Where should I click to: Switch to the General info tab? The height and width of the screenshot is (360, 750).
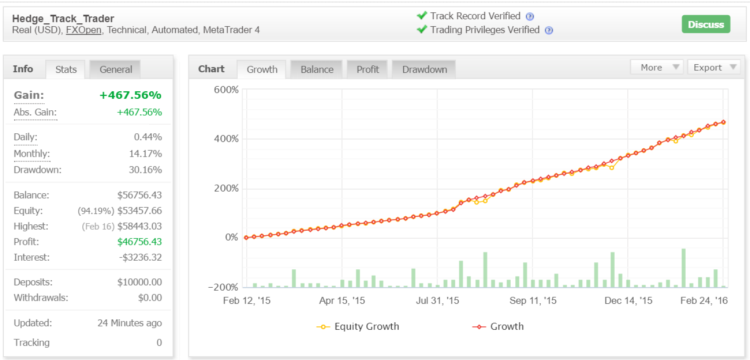pos(115,70)
